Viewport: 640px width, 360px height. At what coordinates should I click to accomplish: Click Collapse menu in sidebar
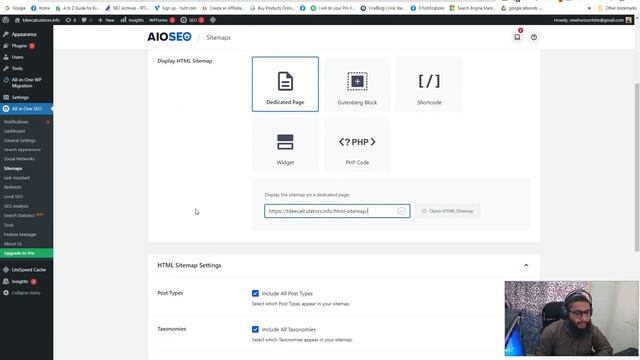[x=27, y=293]
